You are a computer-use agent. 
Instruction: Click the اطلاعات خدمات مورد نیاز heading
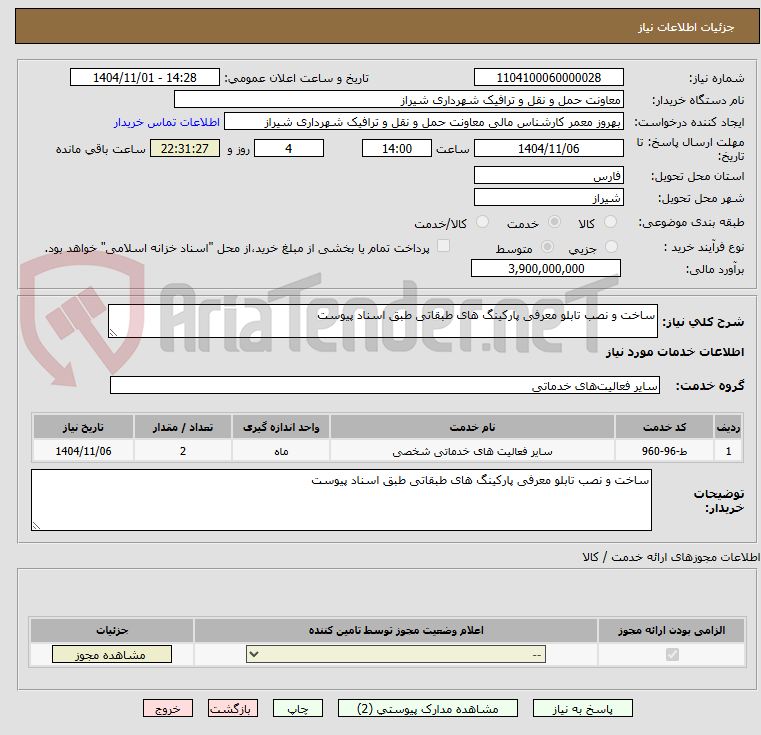pyautogui.click(x=675, y=352)
